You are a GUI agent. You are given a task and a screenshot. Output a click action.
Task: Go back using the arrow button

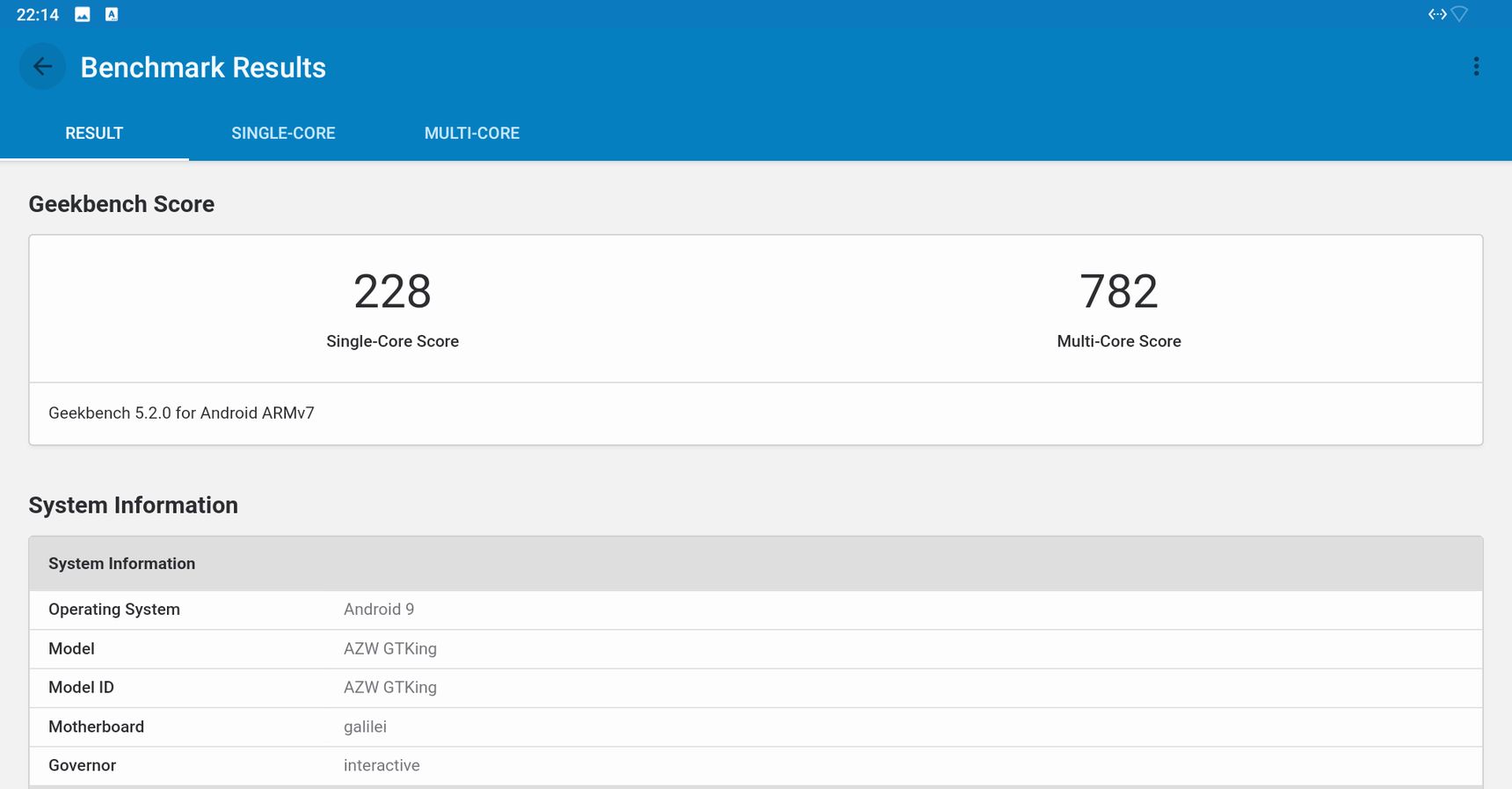(x=42, y=67)
